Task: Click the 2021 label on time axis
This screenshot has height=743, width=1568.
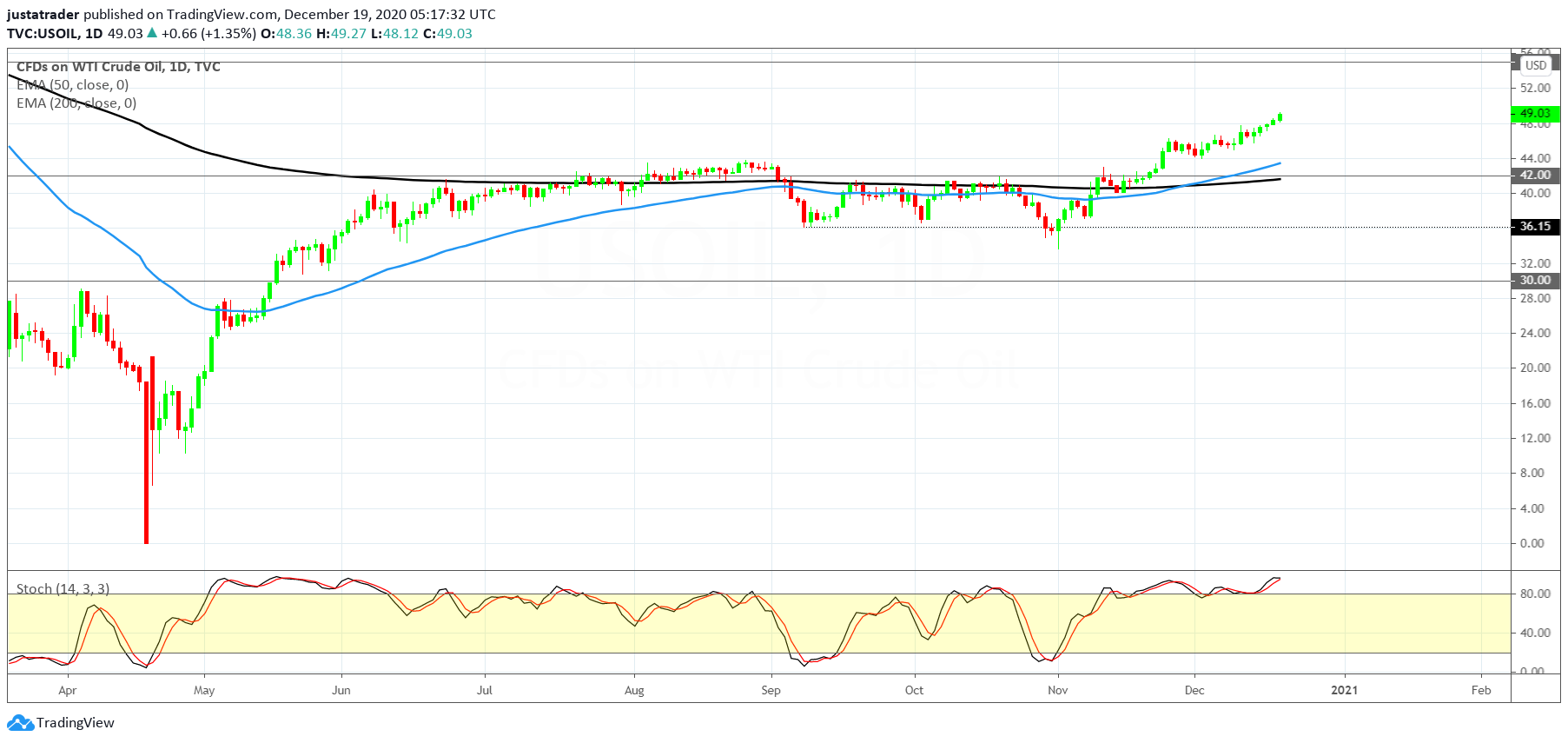Action: coord(1344,691)
